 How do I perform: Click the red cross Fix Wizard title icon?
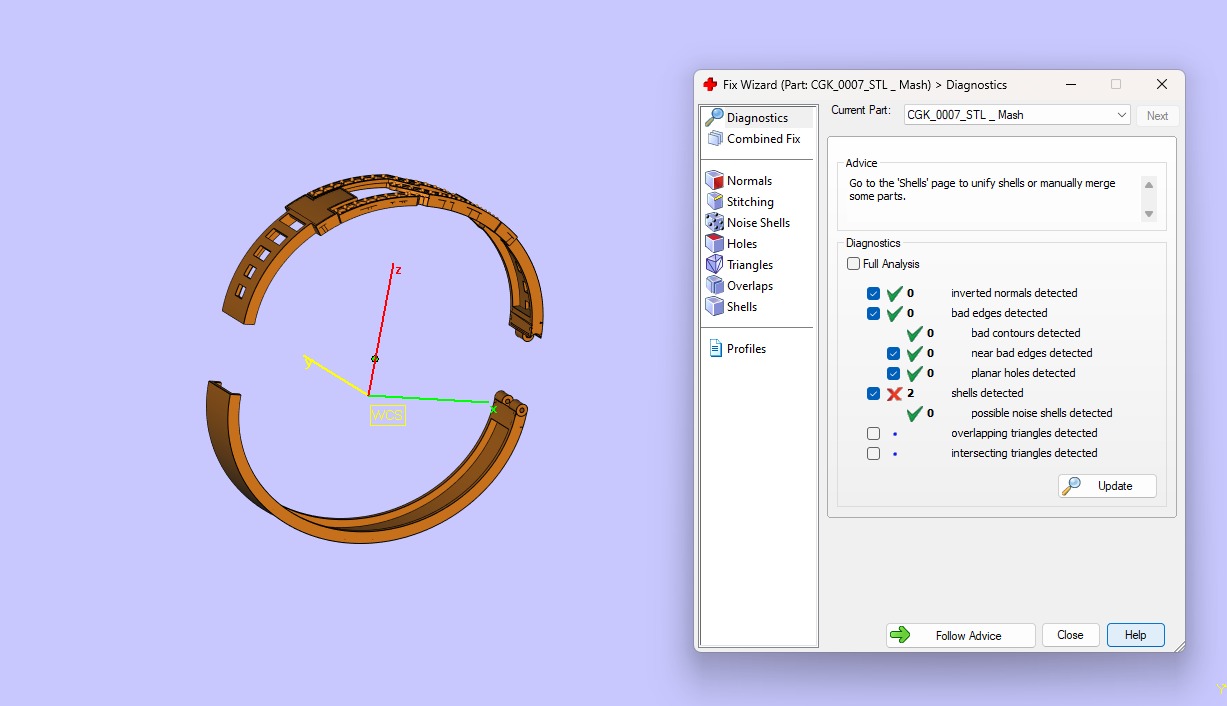pos(710,85)
